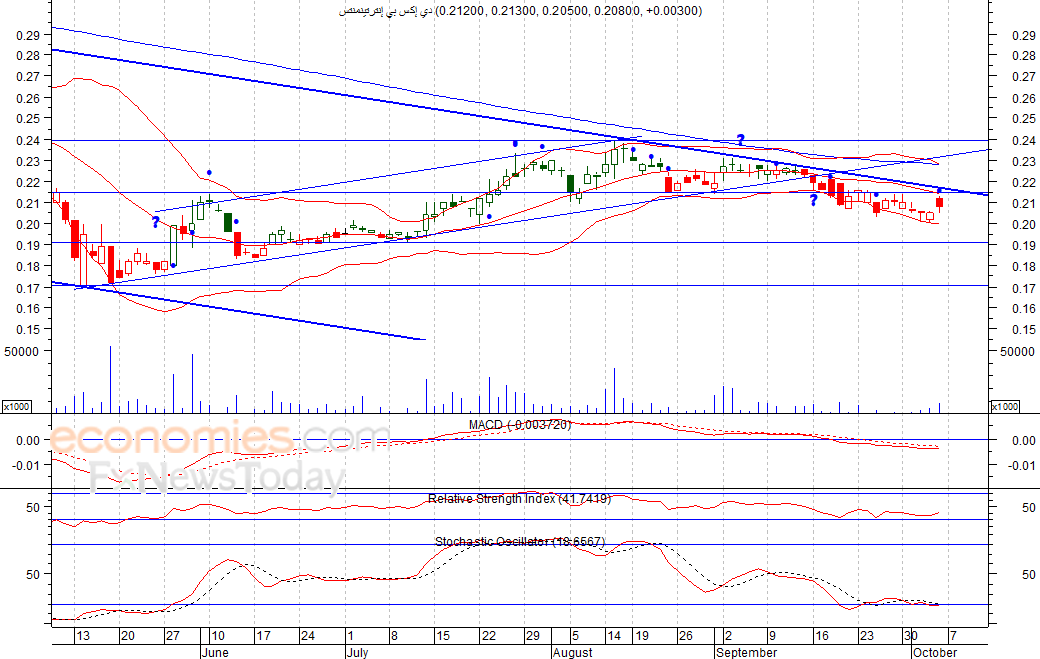Click the date label 23 on time axis

point(866,636)
